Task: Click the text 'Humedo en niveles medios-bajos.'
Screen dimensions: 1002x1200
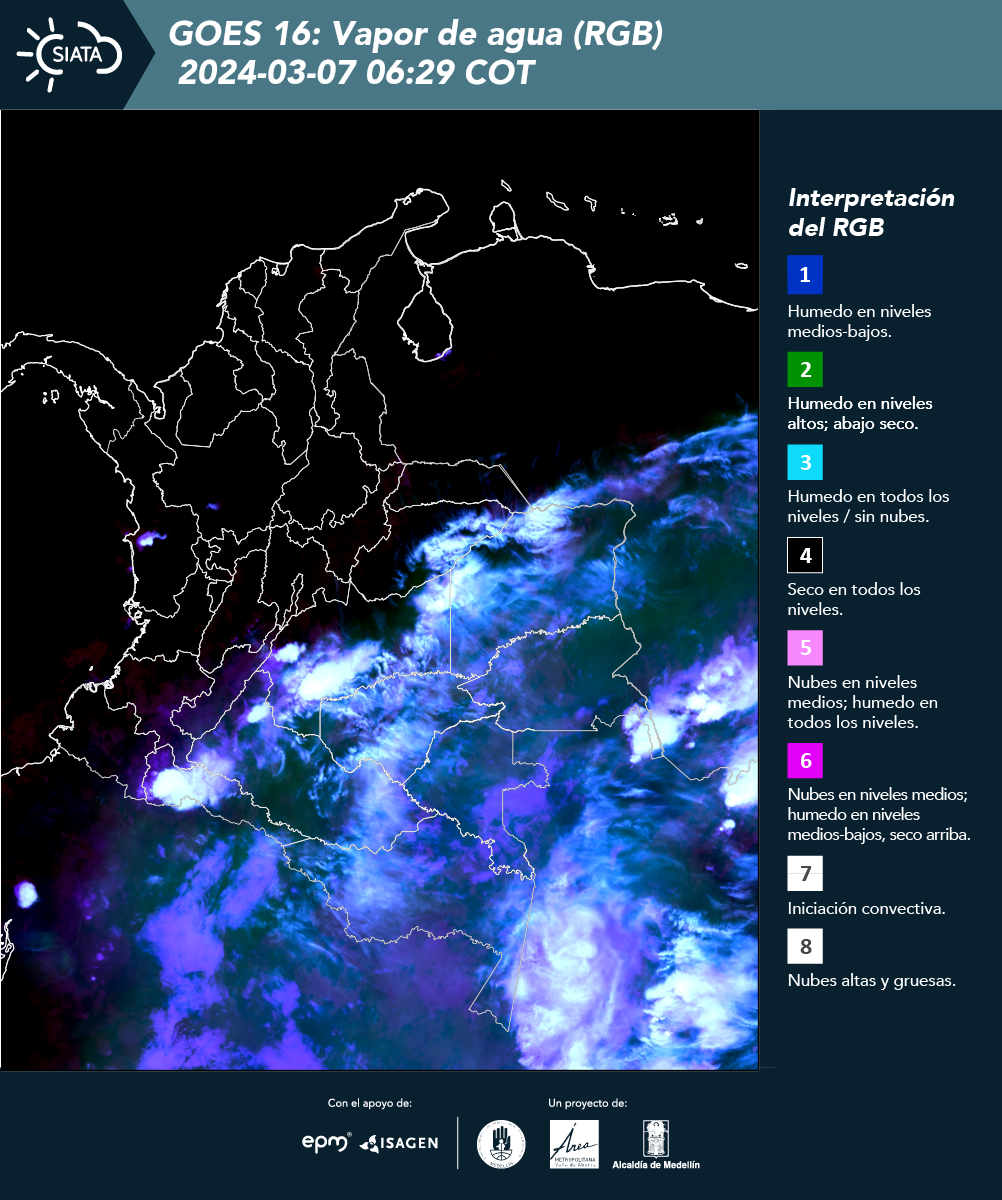Action: pyautogui.click(x=860, y=321)
